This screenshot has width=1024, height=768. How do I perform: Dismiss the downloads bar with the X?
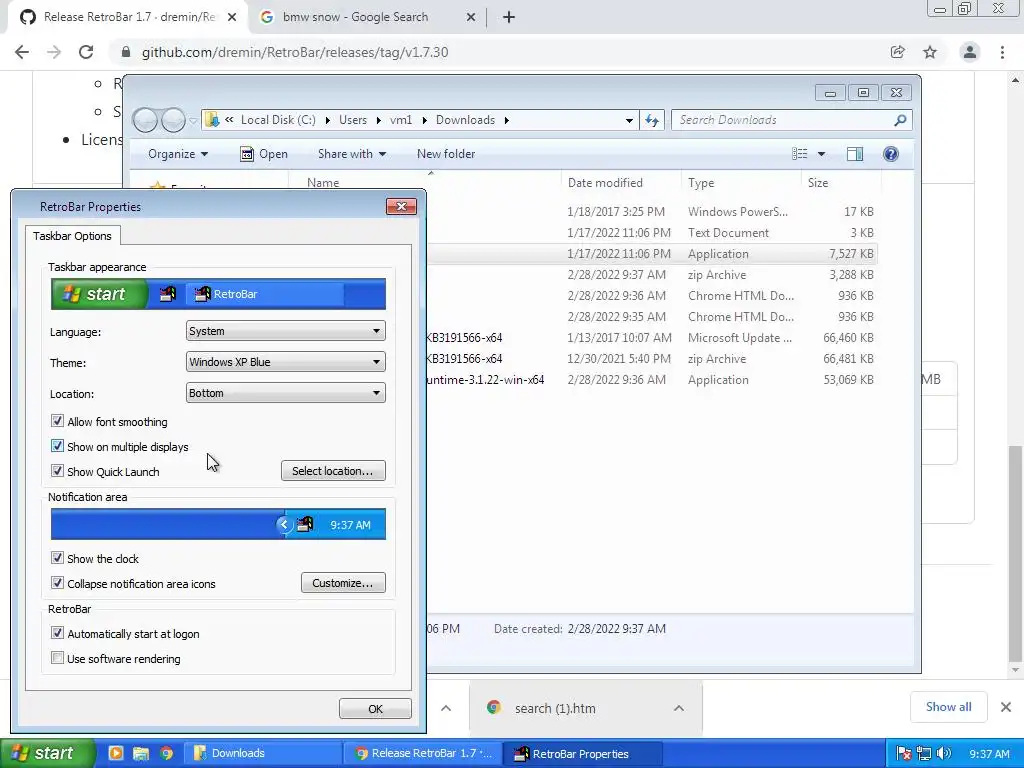1006,707
